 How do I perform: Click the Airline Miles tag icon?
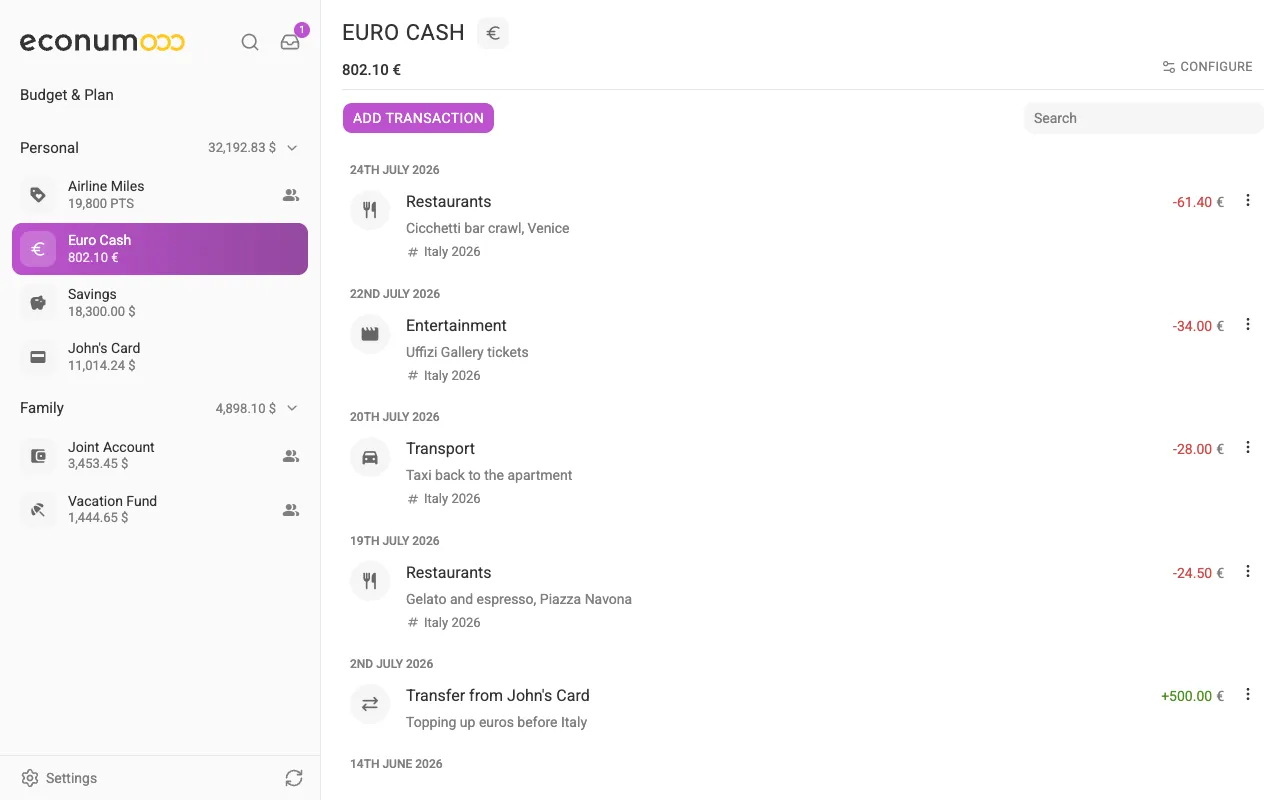[38, 195]
